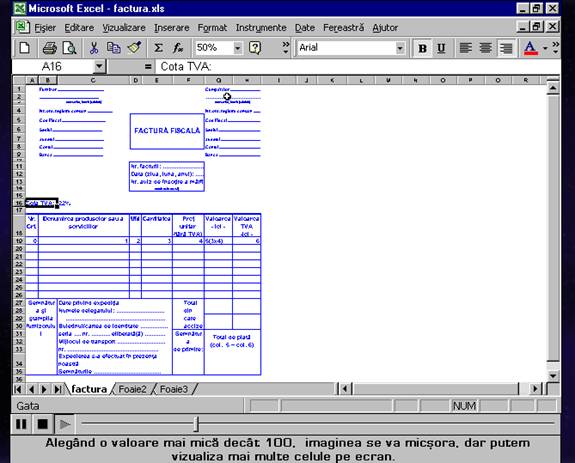
Task: Open the Fereastră menu
Action: tap(344, 28)
